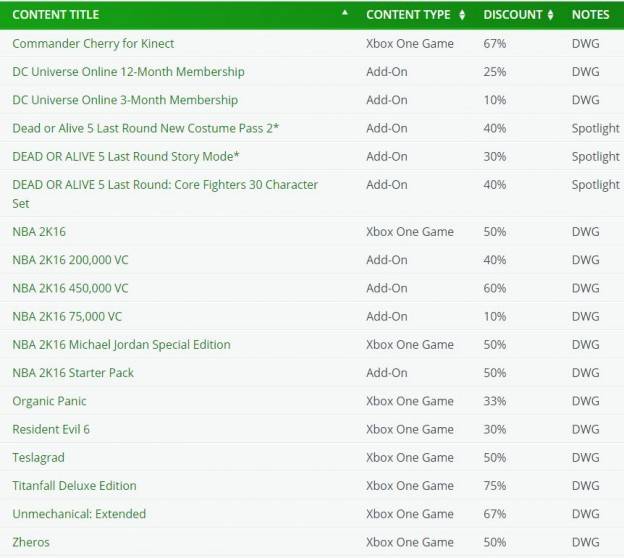Open NBA 2K16 75,000 VC link
The height and width of the screenshot is (558, 624).
(67, 316)
